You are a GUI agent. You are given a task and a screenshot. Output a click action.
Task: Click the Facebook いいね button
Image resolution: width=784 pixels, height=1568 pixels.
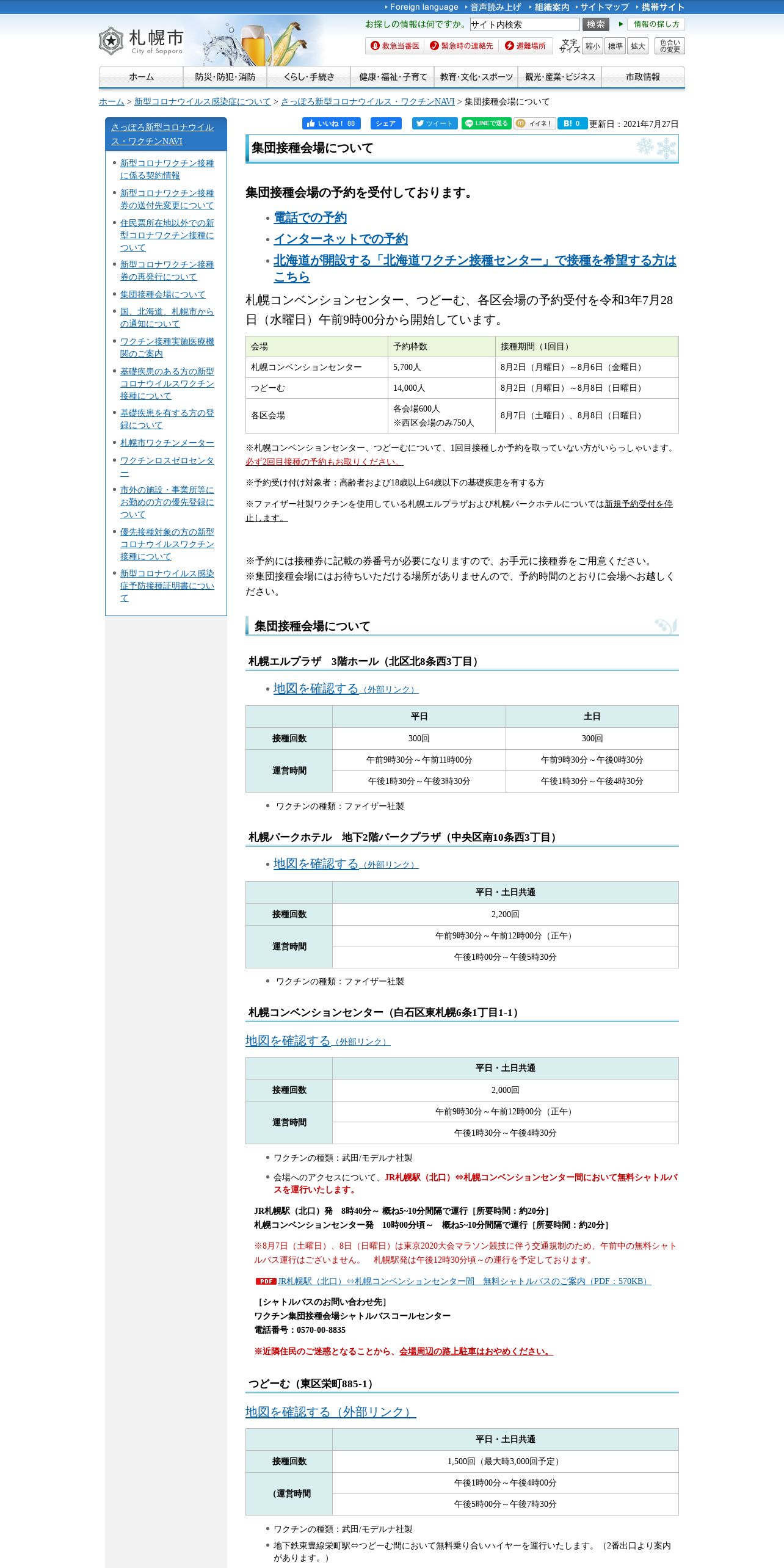coord(332,123)
